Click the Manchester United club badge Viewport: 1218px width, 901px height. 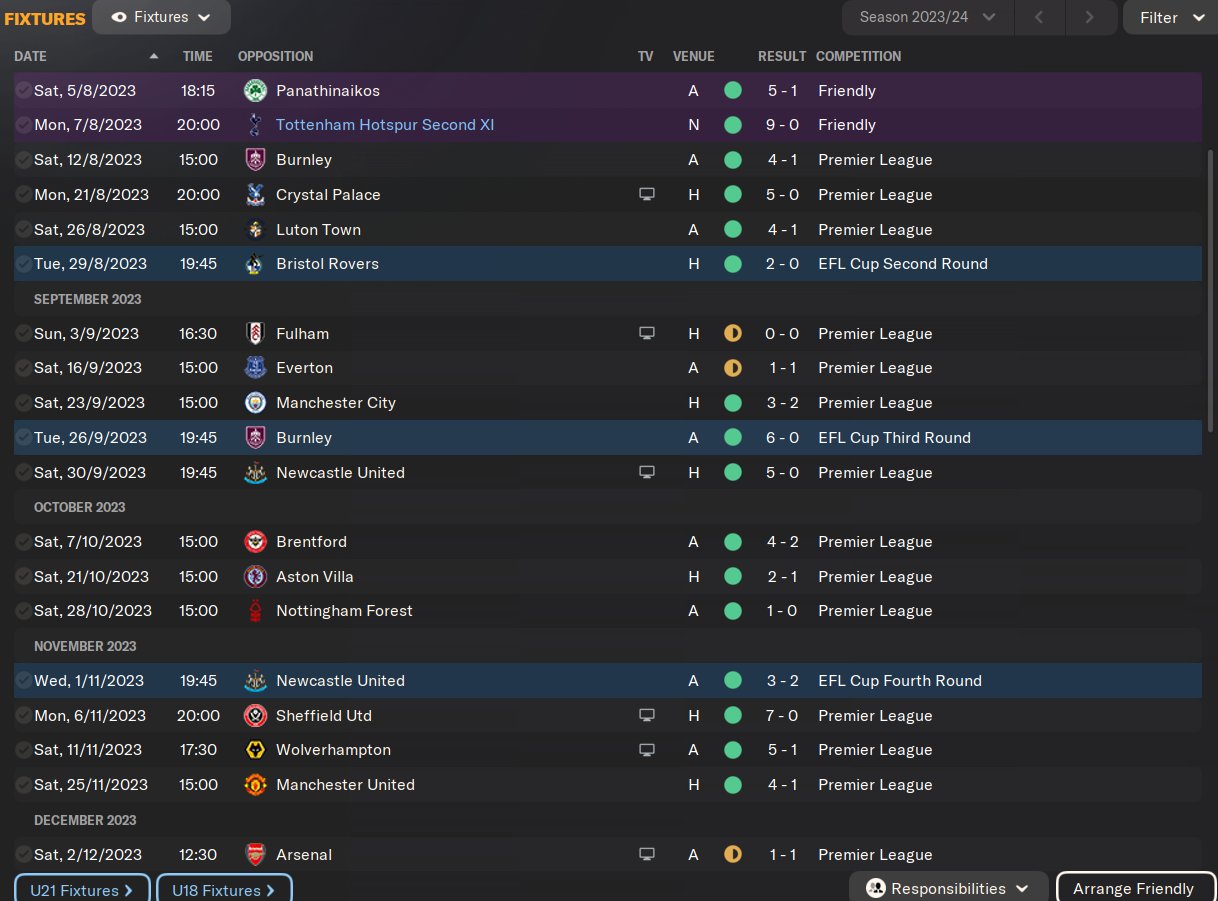255,785
